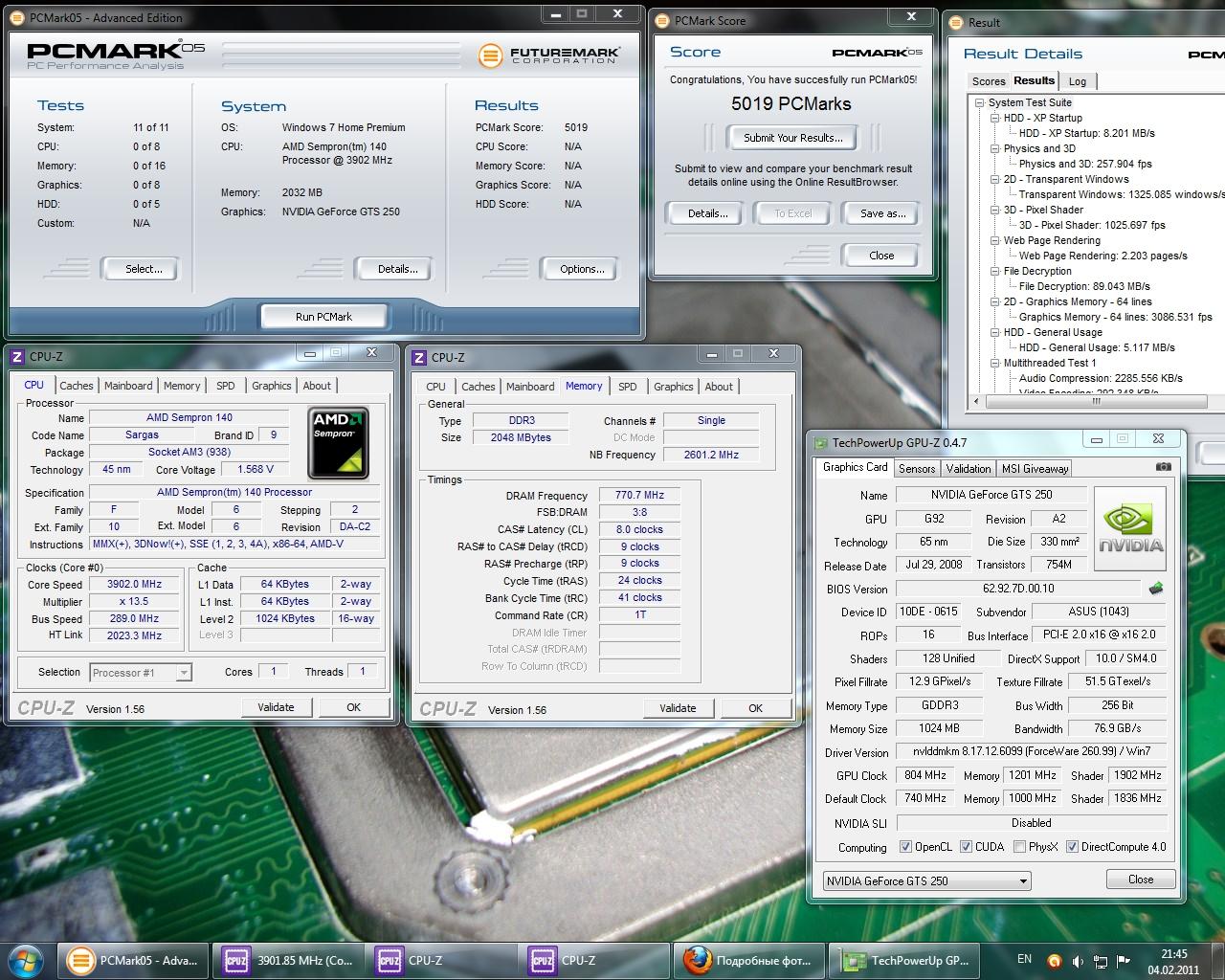Switch to the Scores tab in Result window
The image size is (1225, 980).
click(x=989, y=81)
